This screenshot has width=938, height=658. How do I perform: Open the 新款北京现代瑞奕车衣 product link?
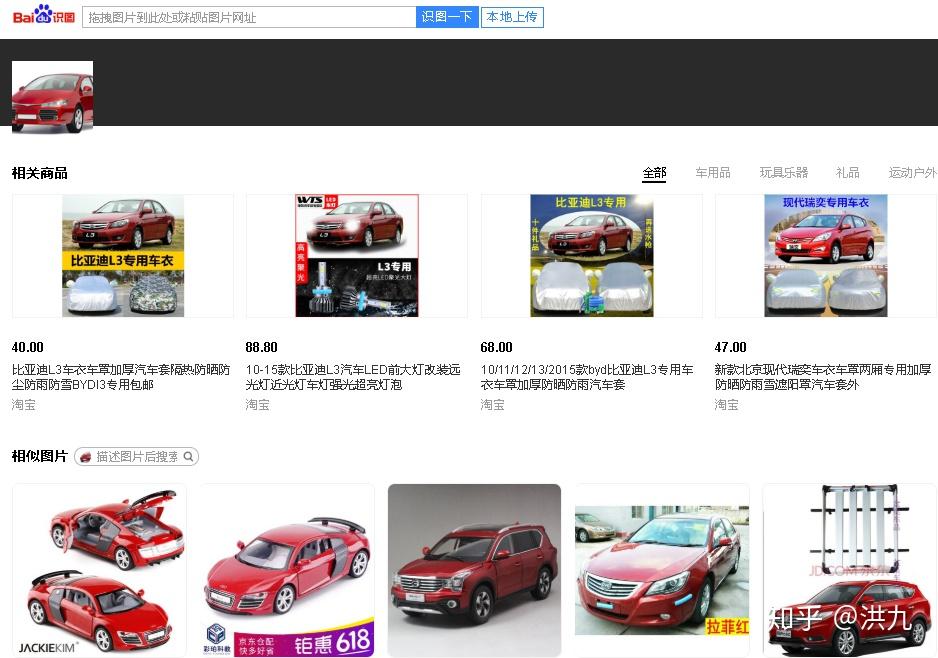(x=823, y=377)
